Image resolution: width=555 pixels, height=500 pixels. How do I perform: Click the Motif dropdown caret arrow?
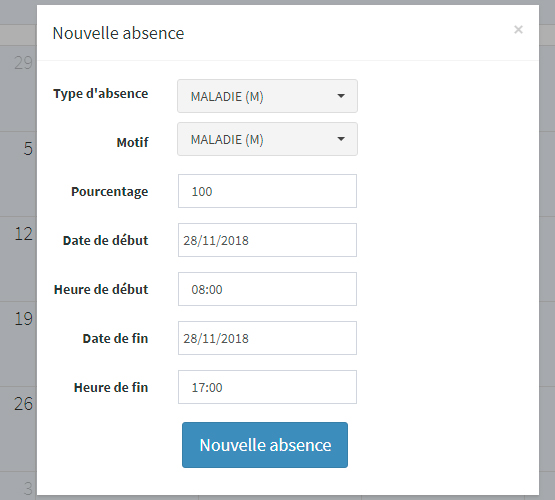click(341, 139)
